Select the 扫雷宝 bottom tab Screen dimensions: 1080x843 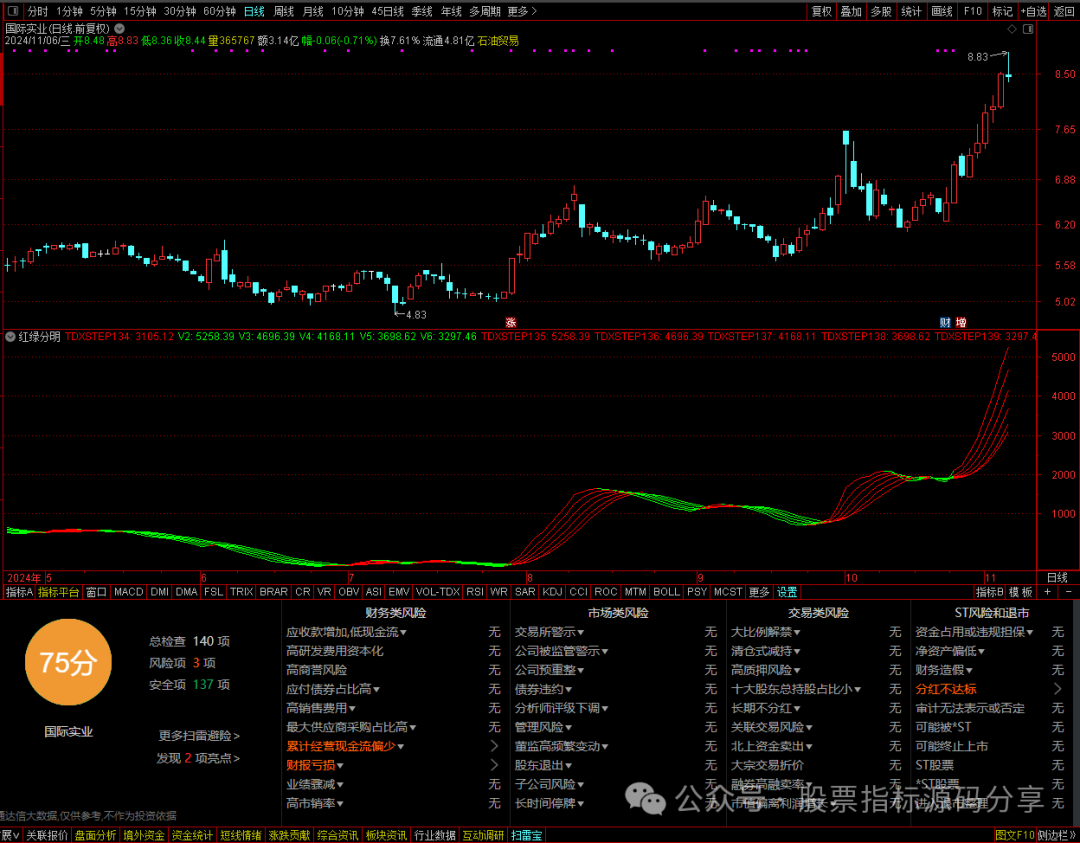point(527,835)
